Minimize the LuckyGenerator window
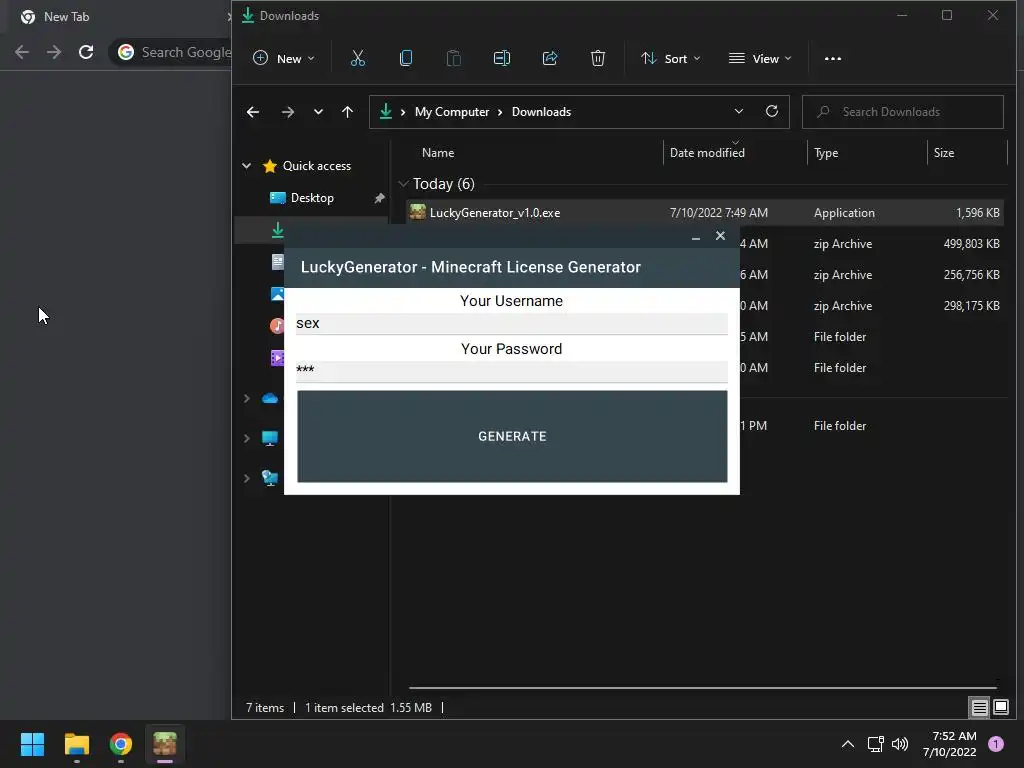 click(x=696, y=236)
